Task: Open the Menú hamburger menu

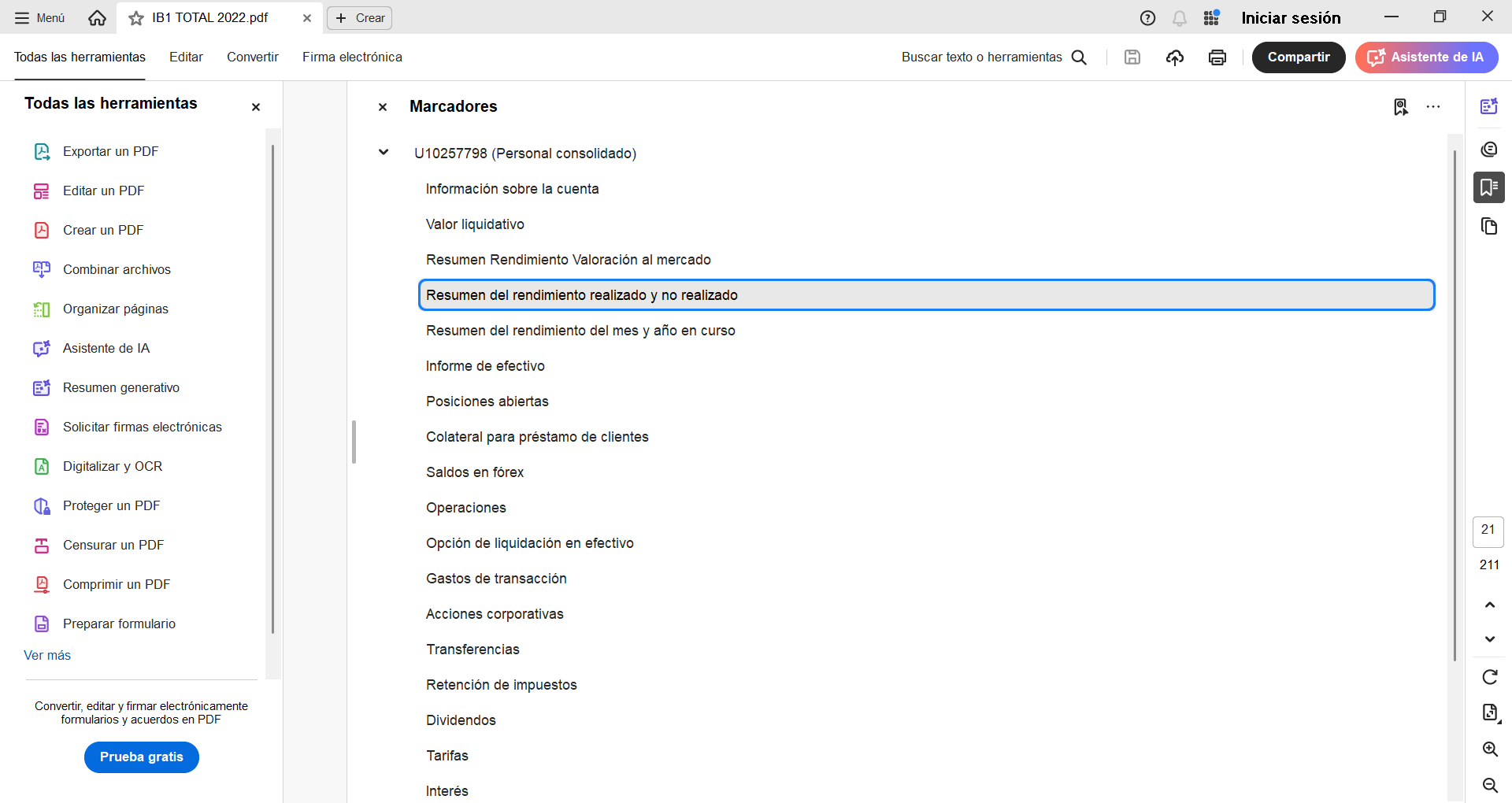Action: pyautogui.click(x=39, y=17)
